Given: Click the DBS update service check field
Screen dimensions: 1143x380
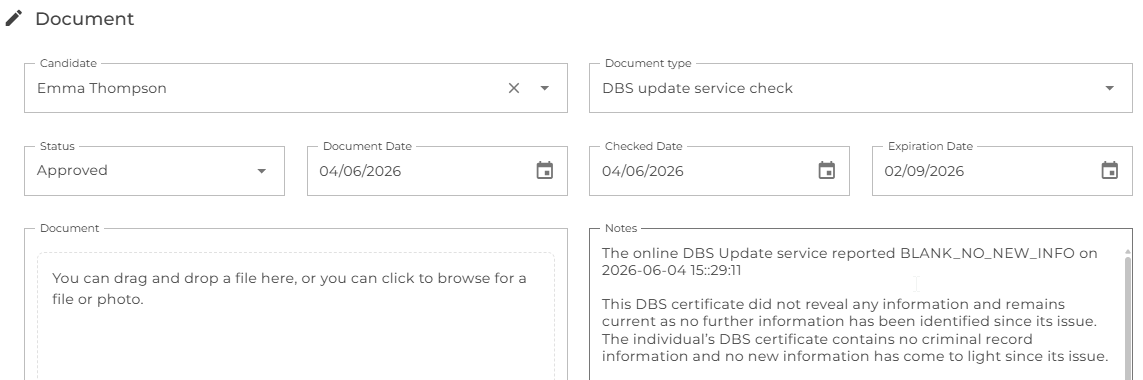Looking at the screenshot, I should point(861,88).
